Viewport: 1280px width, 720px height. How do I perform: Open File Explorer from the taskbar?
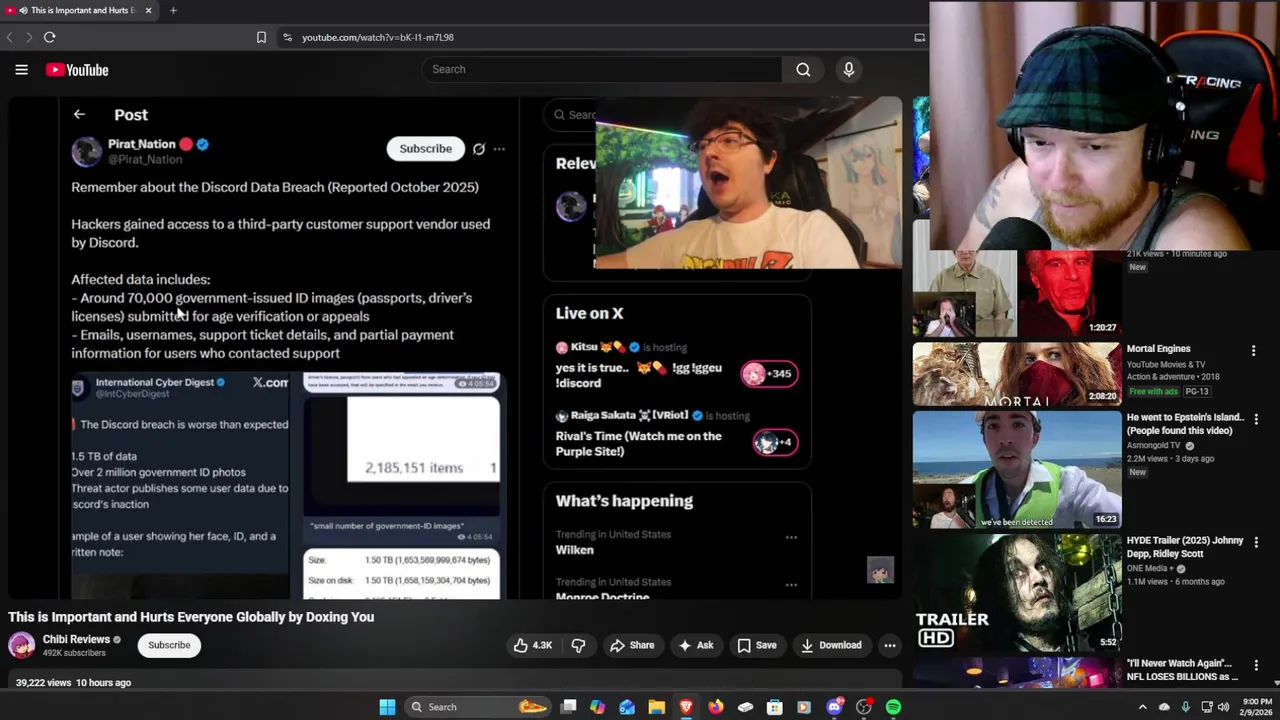point(657,707)
